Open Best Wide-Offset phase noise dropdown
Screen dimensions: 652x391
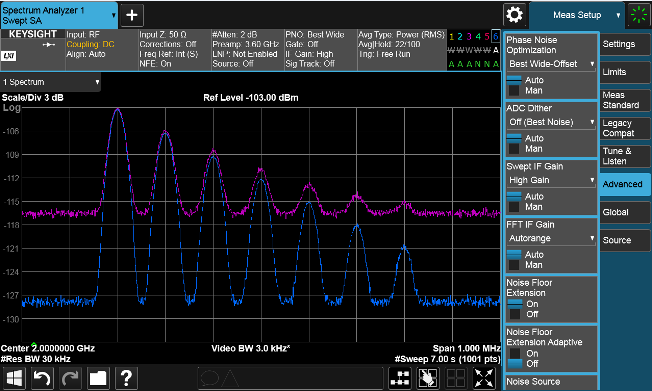pyautogui.click(x=551, y=64)
